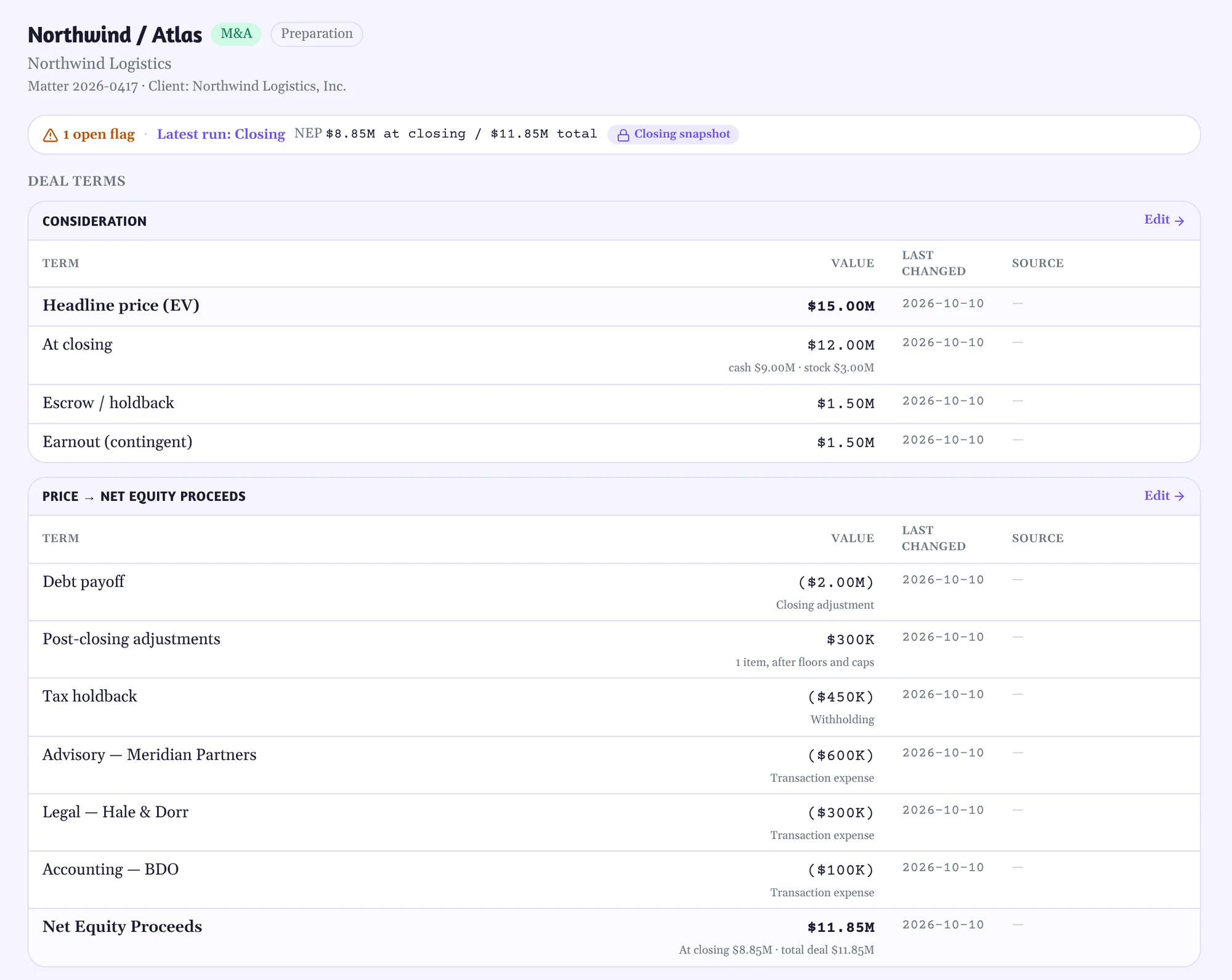Select the Headline price (EV) row label
Viewport: 1232px width, 980px height.
pyautogui.click(x=121, y=306)
